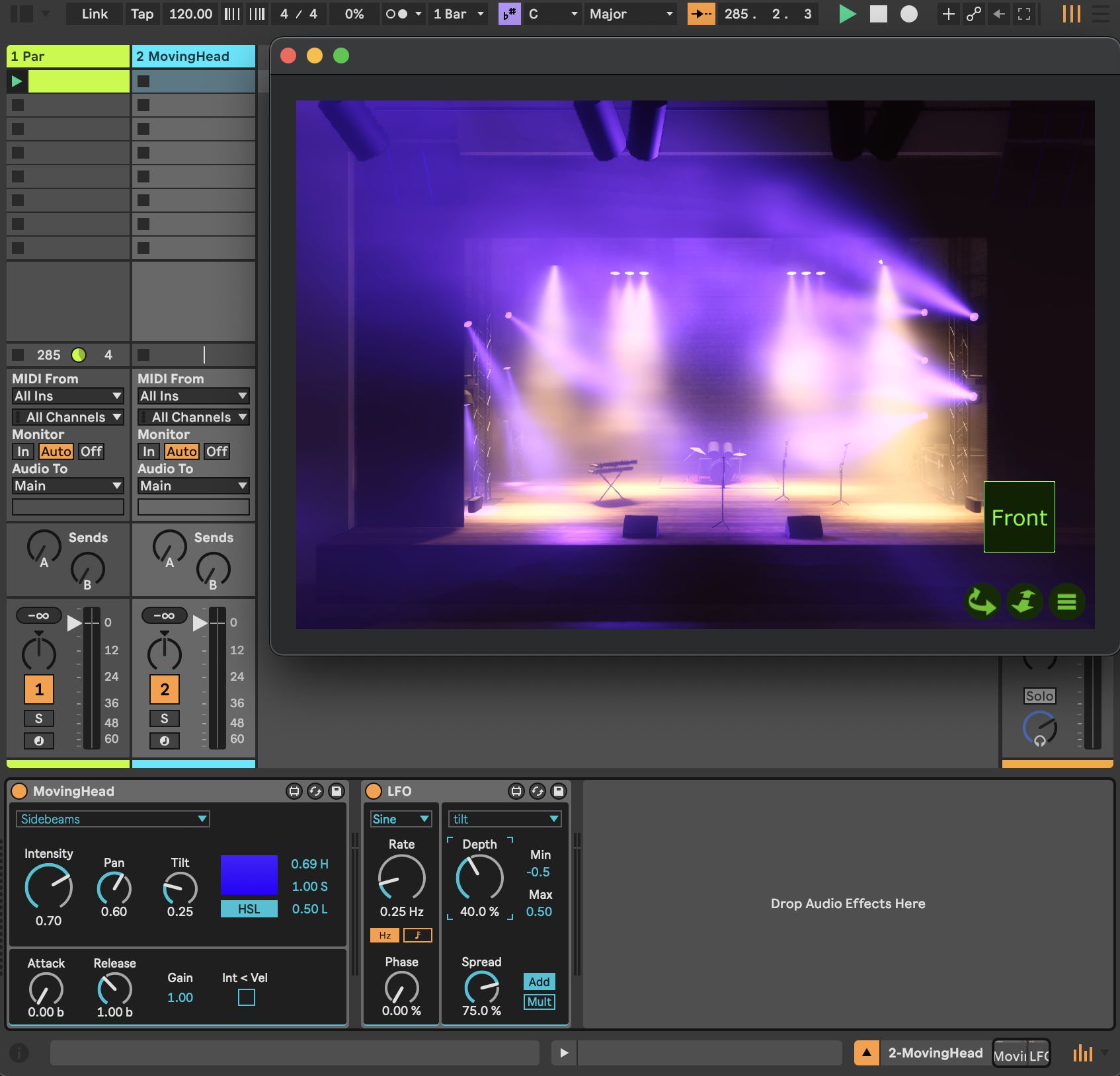Open the 1 Bar quantization dropdown
This screenshot has width=1120, height=1076.
(458, 14)
